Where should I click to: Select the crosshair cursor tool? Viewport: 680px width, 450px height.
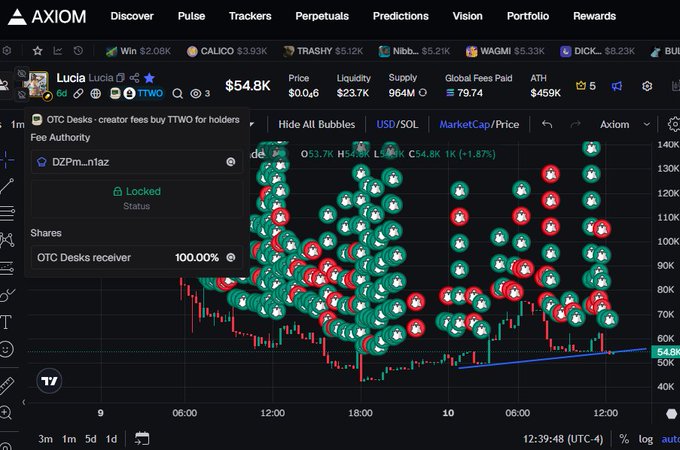[6, 160]
